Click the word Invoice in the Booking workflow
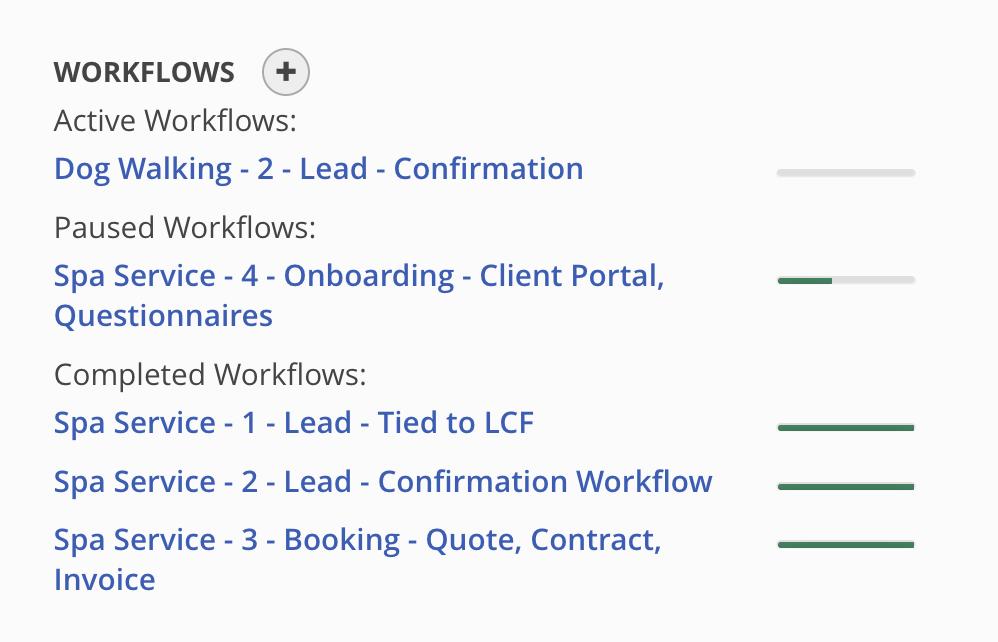Image resolution: width=998 pixels, height=642 pixels. coord(104,580)
